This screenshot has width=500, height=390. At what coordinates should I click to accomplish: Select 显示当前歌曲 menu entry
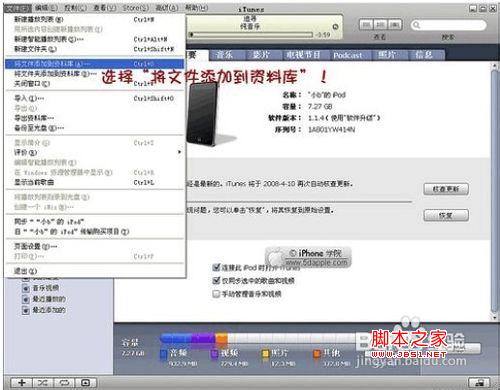(95, 182)
